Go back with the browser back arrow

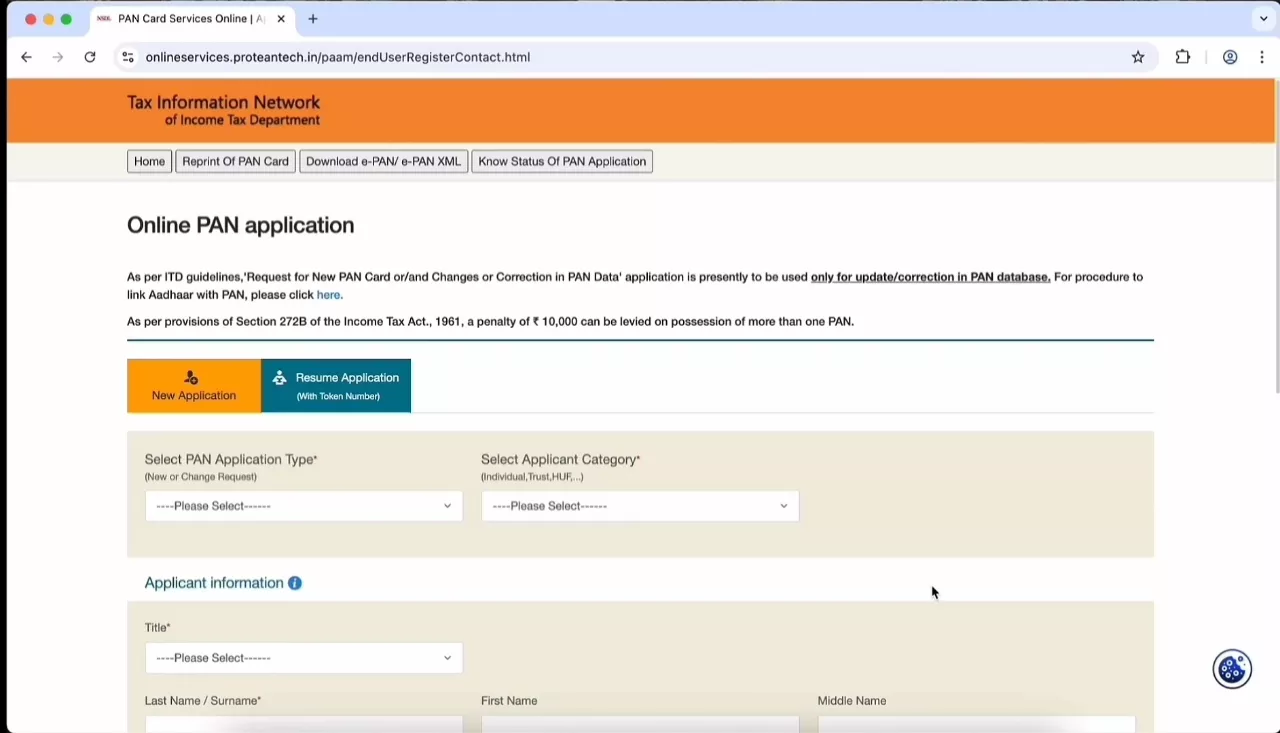[26, 57]
